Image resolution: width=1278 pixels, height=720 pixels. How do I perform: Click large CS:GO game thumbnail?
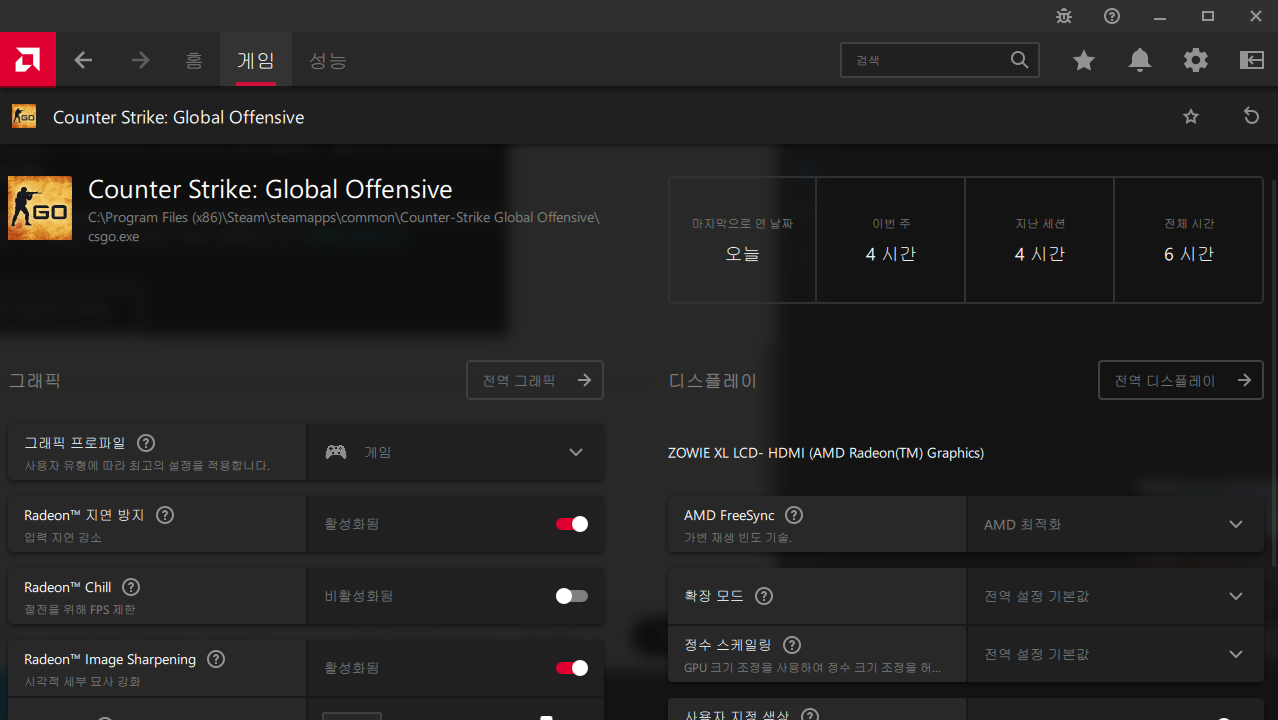click(x=40, y=208)
